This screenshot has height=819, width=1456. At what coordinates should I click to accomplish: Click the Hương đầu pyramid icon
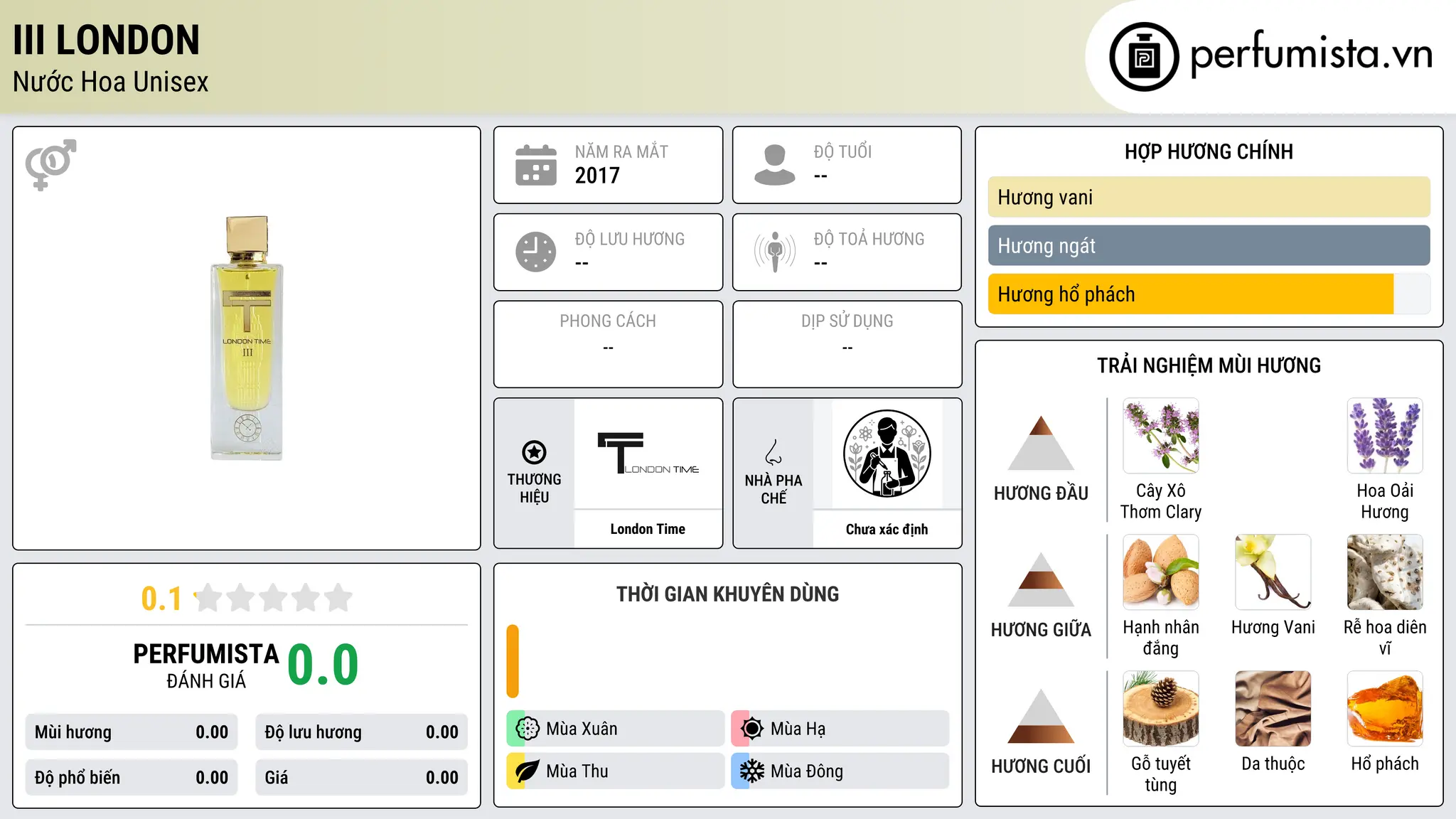(1041, 443)
